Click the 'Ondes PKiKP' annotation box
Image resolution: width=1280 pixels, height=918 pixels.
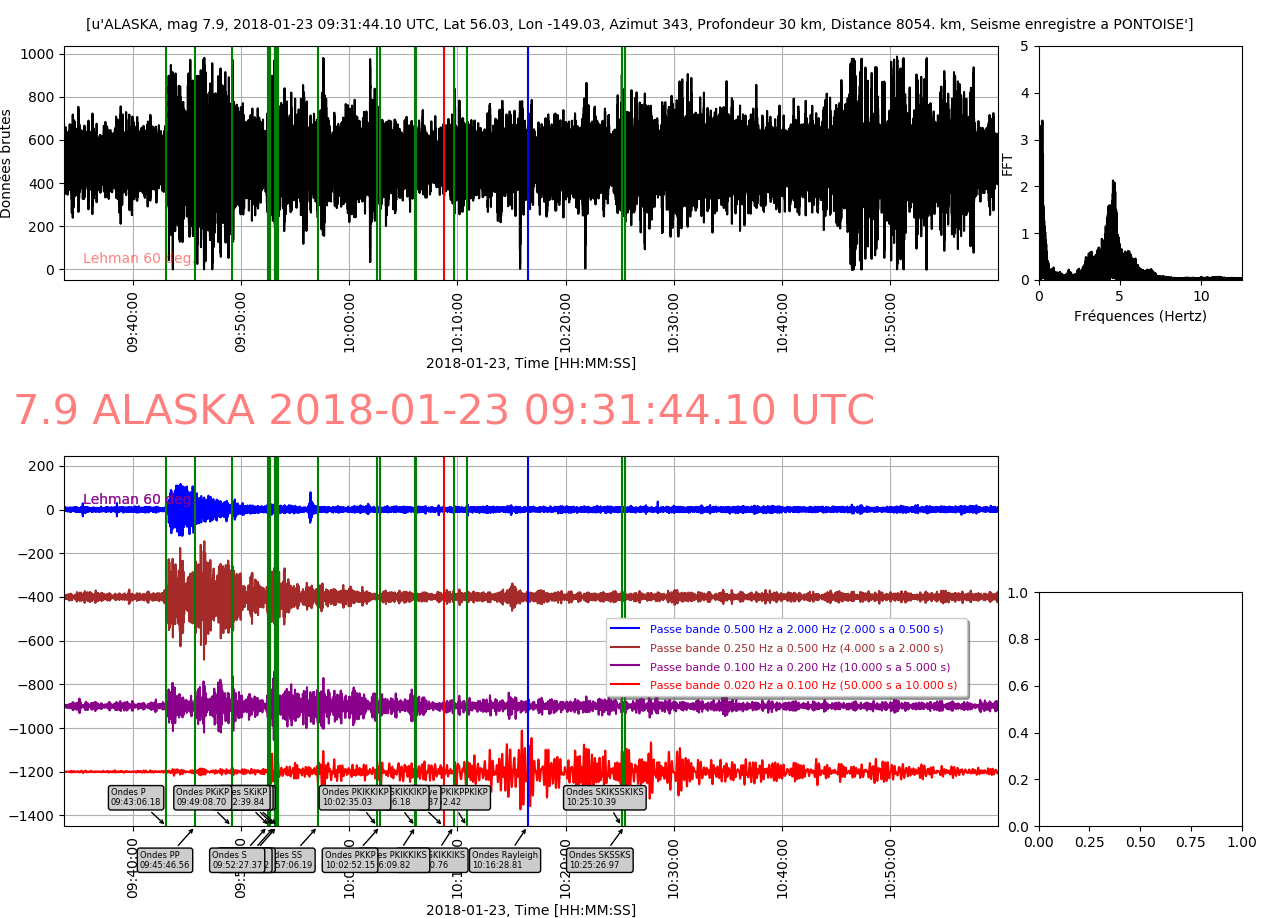tap(203, 797)
